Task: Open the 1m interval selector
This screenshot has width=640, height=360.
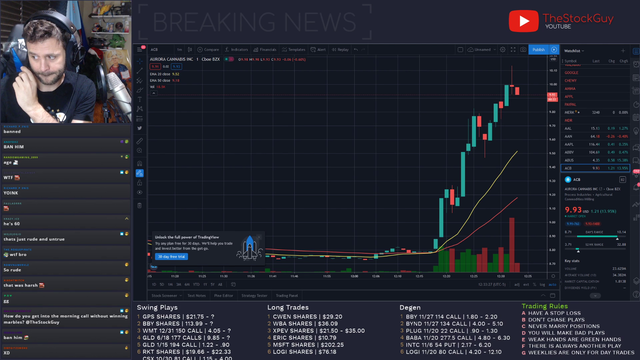Action: point(180,49)
